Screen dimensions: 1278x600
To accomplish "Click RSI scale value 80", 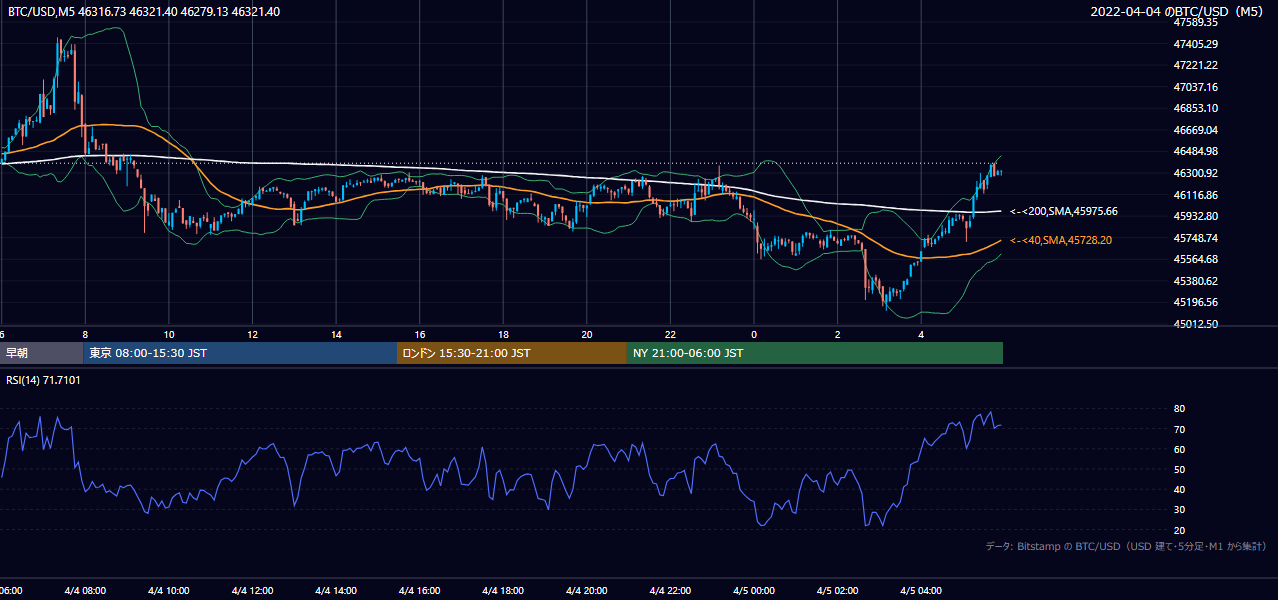I will pyautogui.click(x=1179, y=409).
